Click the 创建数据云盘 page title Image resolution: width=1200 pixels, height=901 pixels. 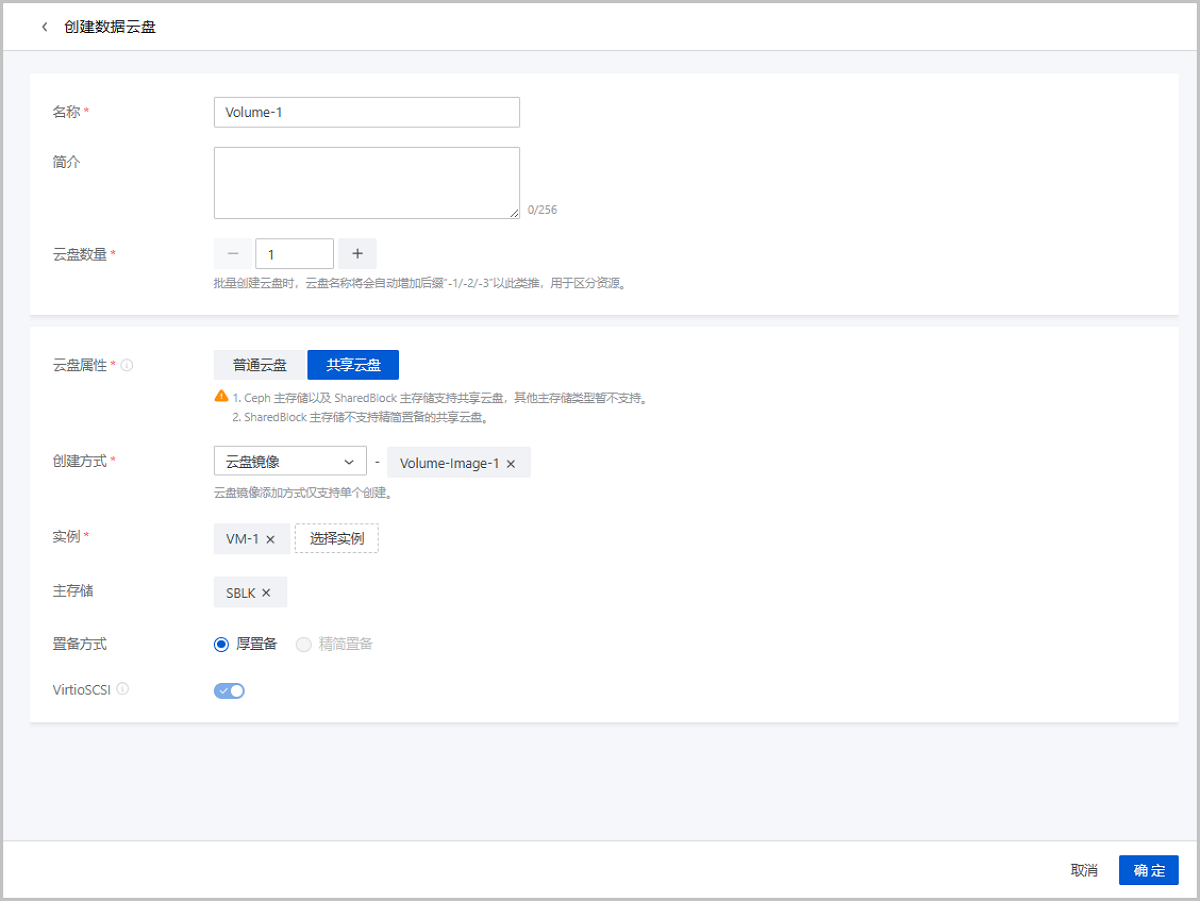pos(110,27)
